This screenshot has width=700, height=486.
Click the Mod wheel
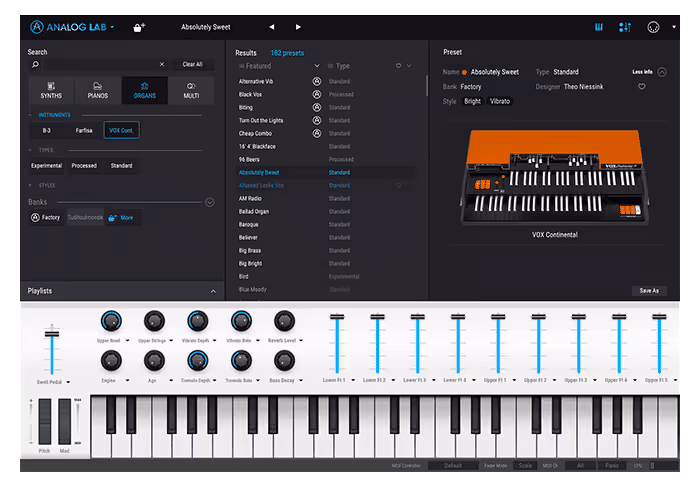pyautogui.click(x=64, y=421)
